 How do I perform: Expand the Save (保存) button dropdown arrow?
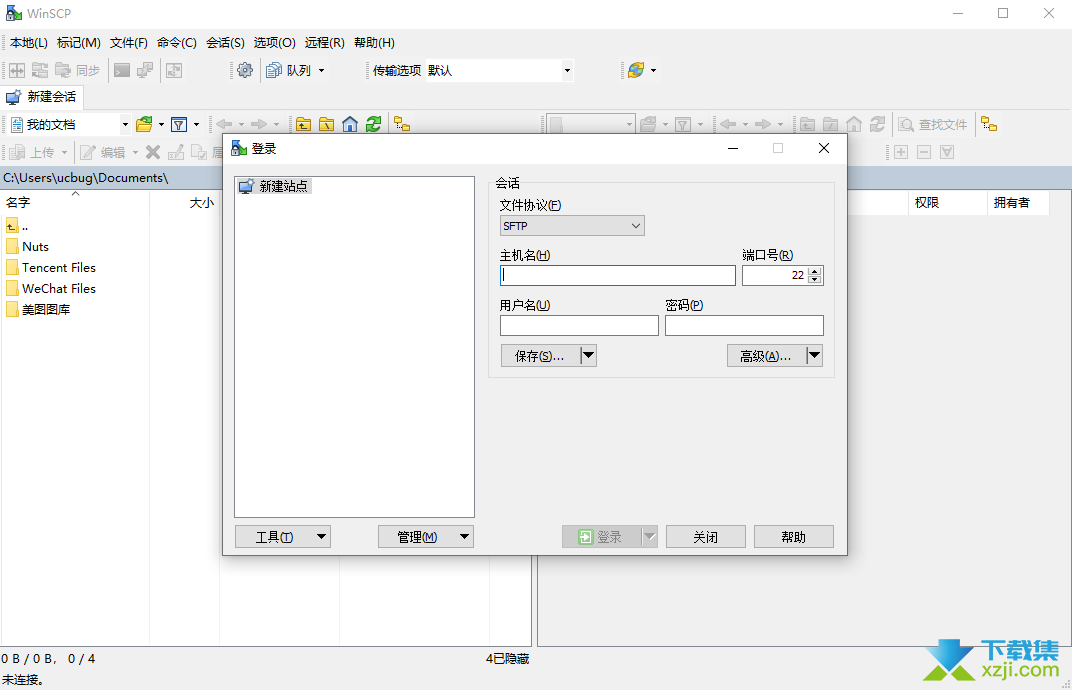588,356
